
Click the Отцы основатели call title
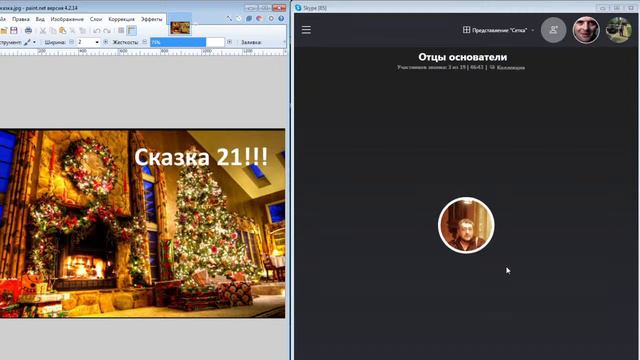click(462, 57)
